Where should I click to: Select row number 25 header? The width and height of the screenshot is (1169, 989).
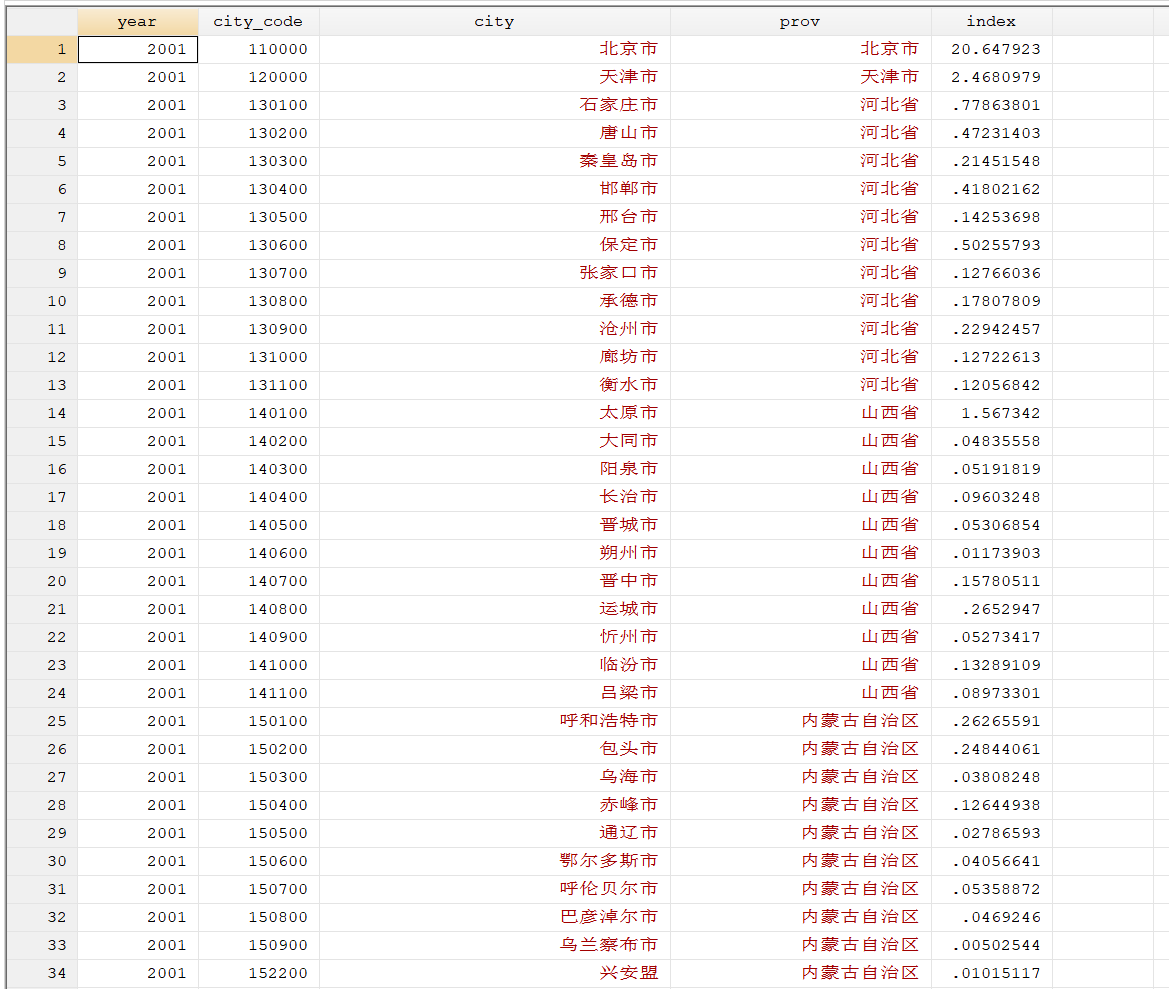(42, 721)
